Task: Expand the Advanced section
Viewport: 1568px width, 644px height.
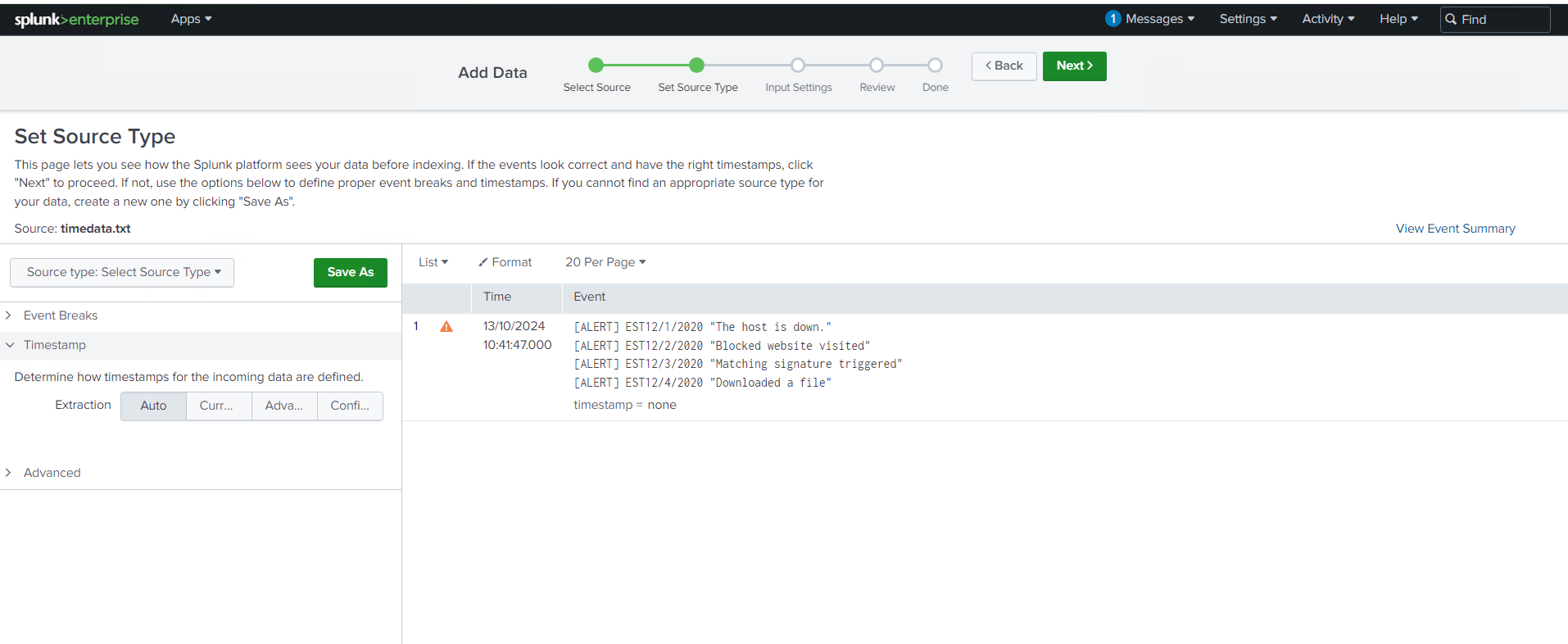Action: (x=52, y=473)
